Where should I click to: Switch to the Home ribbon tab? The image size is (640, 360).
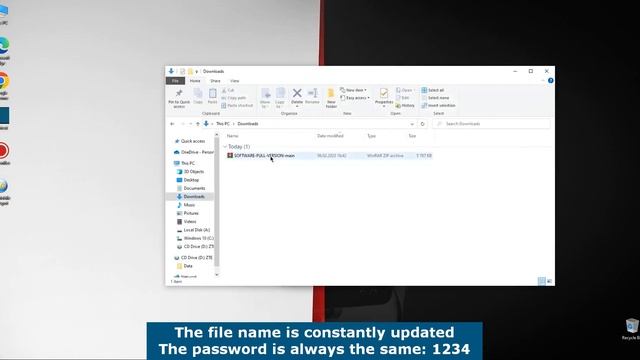(x=195, y=81)
